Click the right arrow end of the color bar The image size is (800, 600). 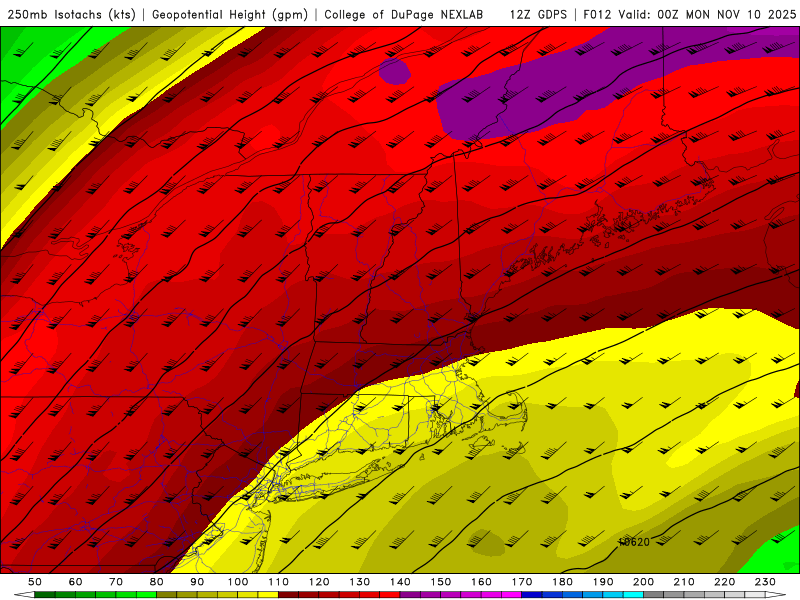point(776,595)
